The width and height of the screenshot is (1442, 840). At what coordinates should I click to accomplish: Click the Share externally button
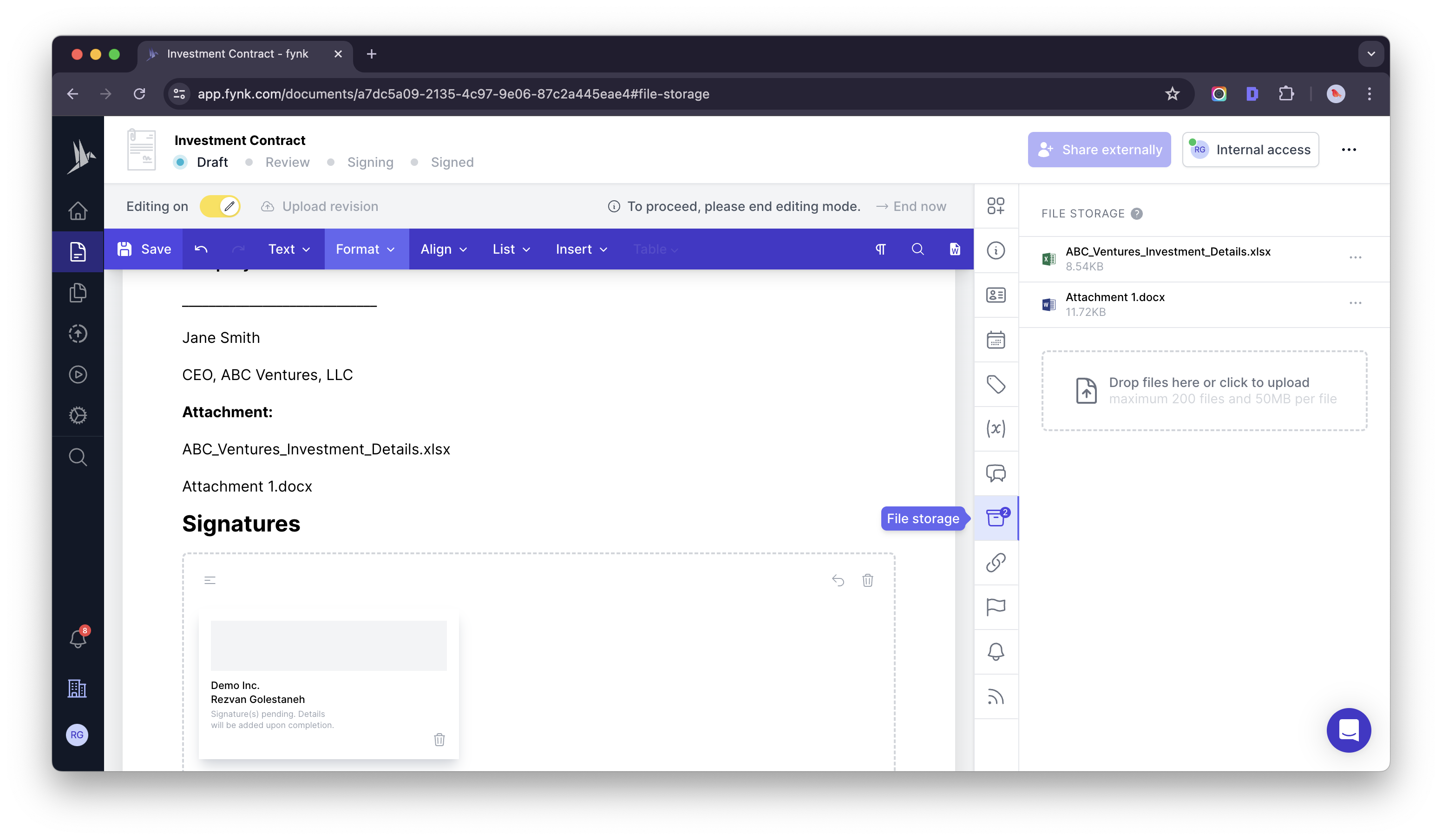[1099, 149]
